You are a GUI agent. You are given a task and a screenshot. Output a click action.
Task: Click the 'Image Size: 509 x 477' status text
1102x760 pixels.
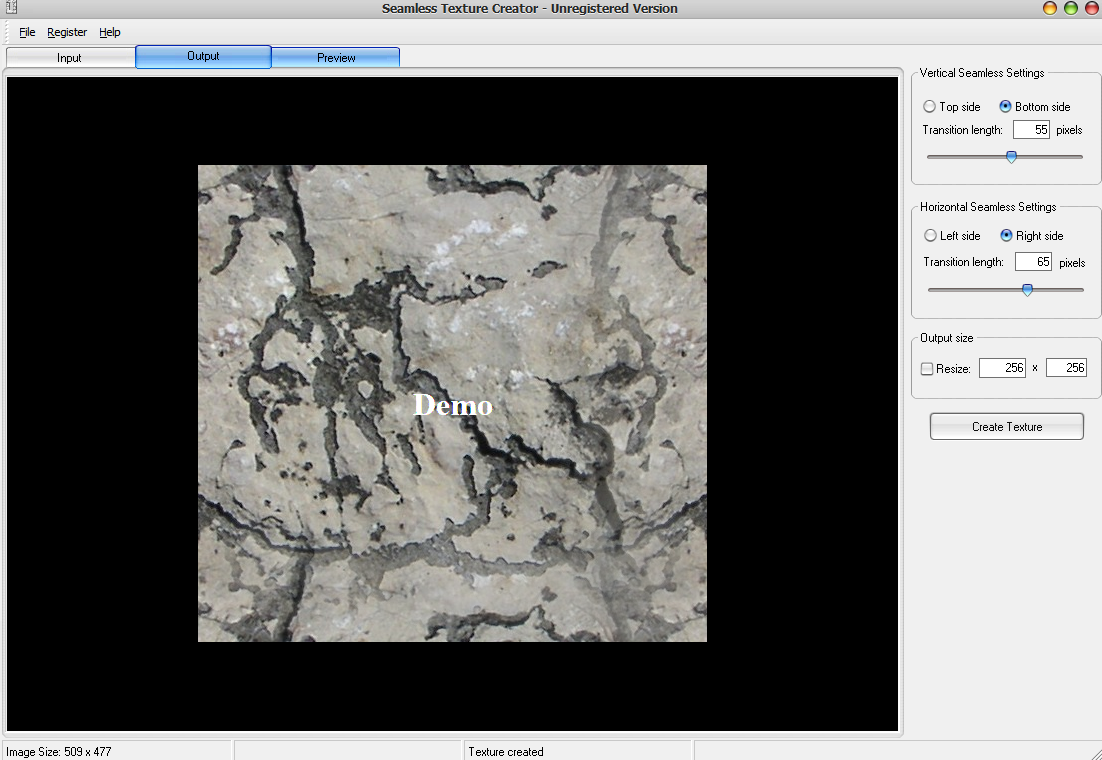point(59,752)
